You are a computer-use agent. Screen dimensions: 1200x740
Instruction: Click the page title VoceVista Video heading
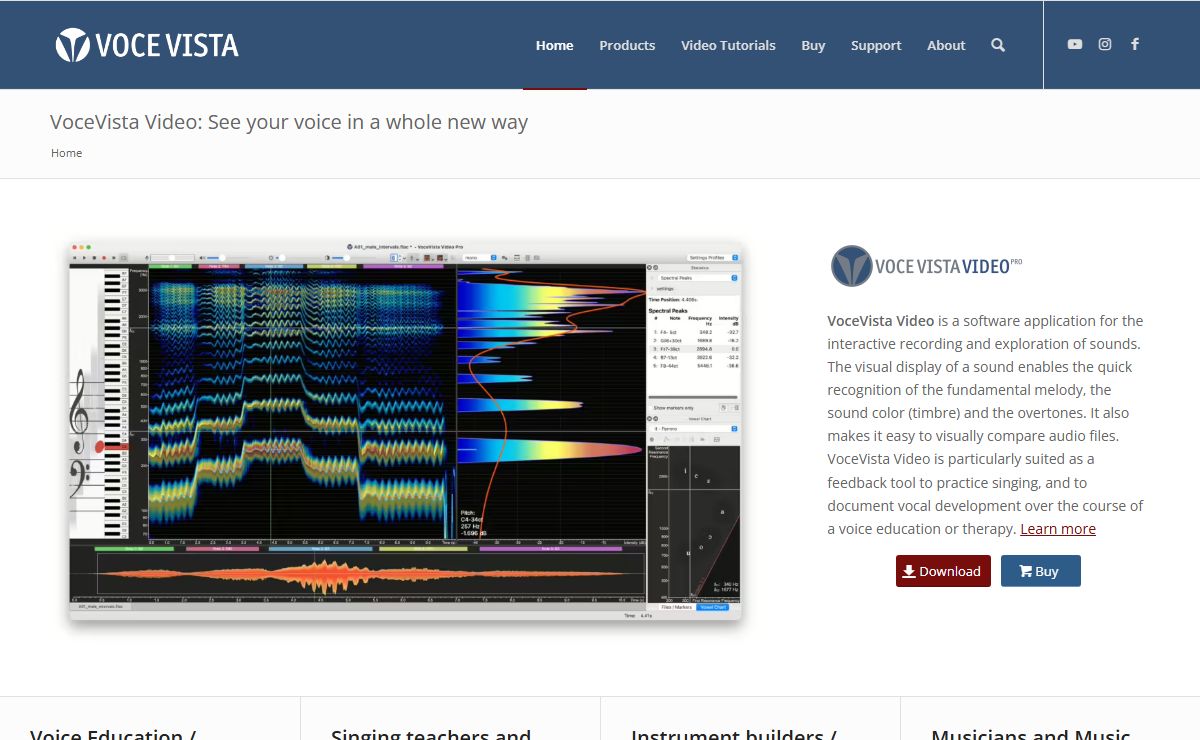(x=289, y=122)
